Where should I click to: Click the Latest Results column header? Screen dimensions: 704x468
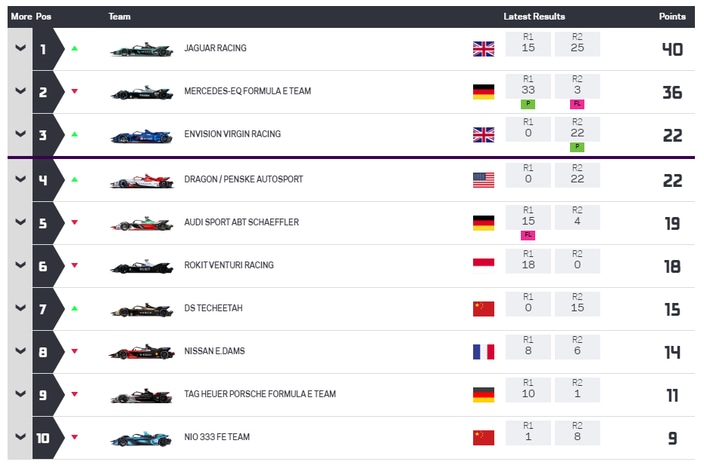534,17
